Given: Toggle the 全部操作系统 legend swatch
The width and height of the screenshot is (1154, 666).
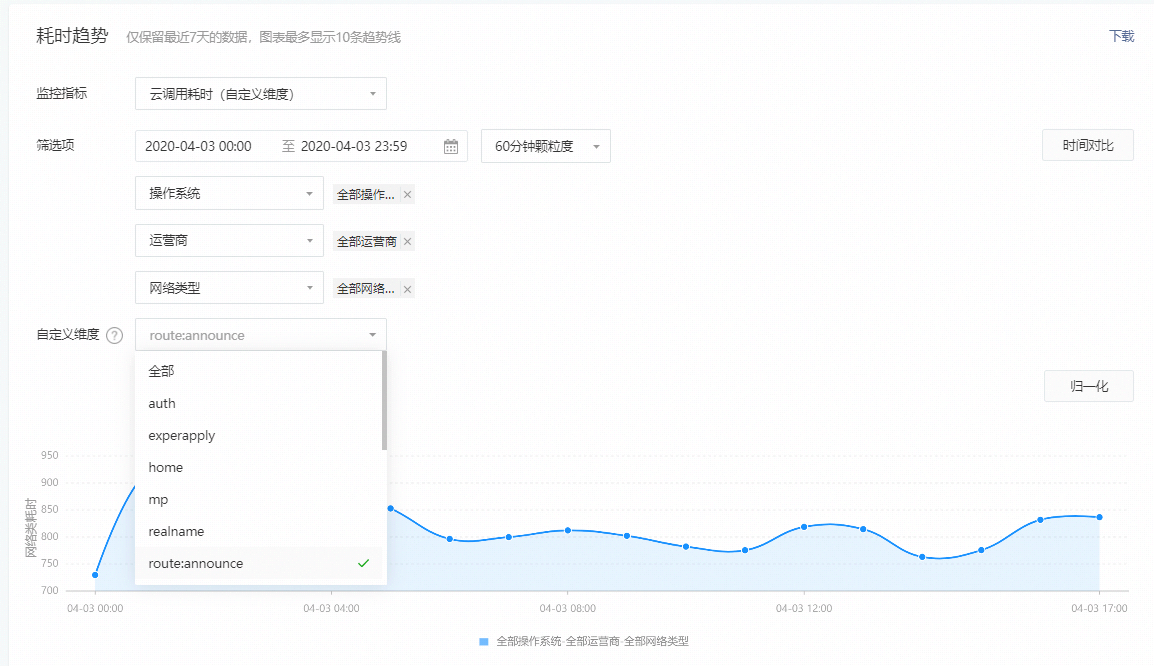Looking at the screenshot, I should click(x=484, y=642).
